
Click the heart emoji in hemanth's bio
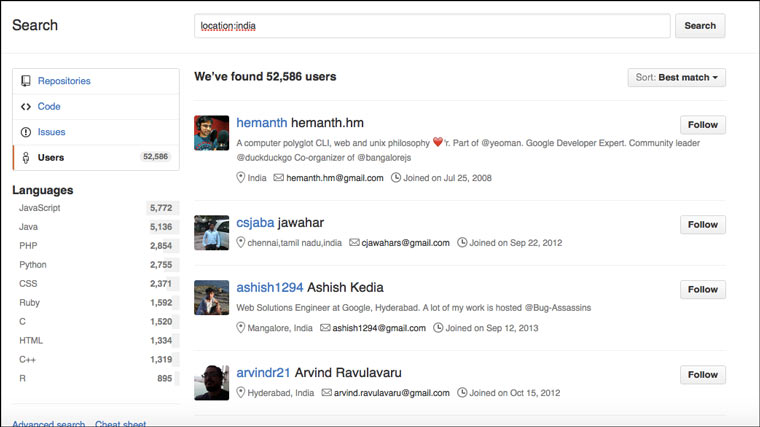pos(438,142)
